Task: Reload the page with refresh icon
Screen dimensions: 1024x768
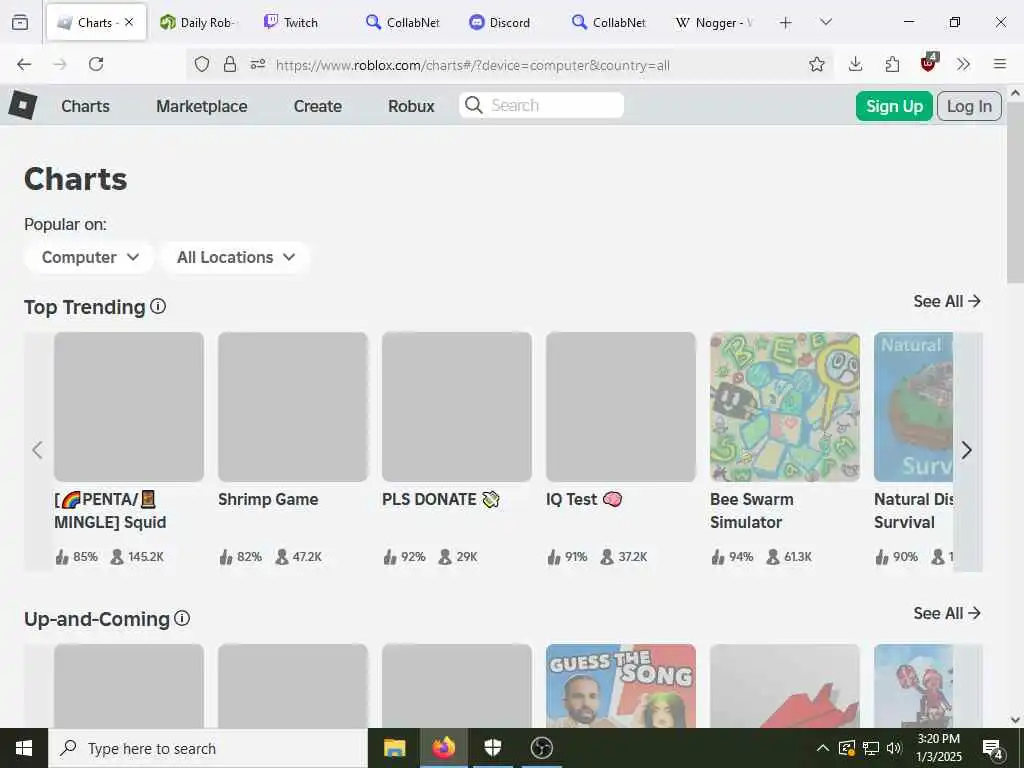Action: [96, 64]
